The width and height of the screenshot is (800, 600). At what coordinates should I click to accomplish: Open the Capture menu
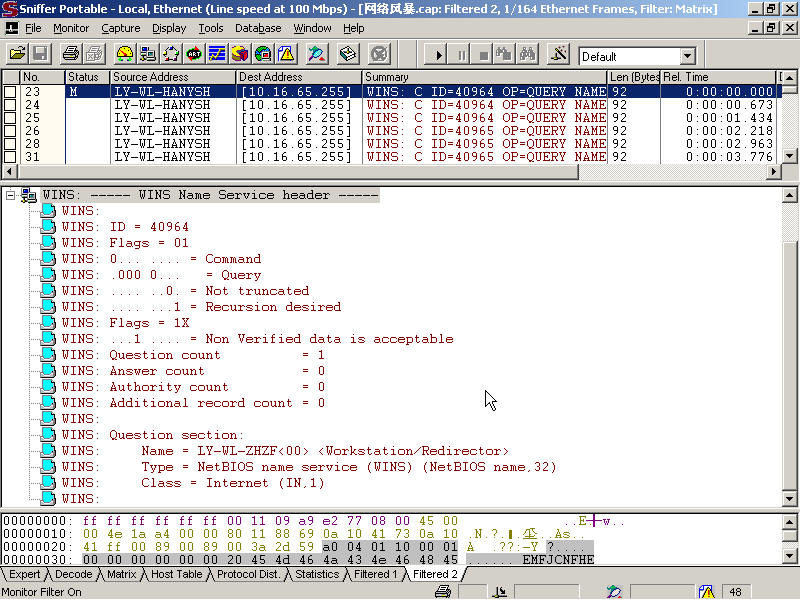click(x=120, y=28)
